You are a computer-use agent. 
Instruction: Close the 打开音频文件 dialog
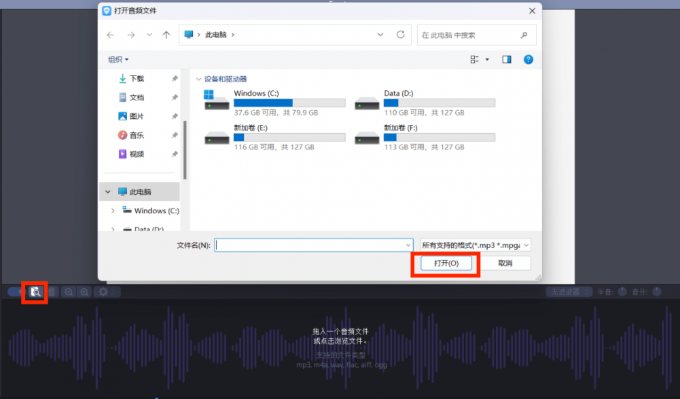click(532, 11)
